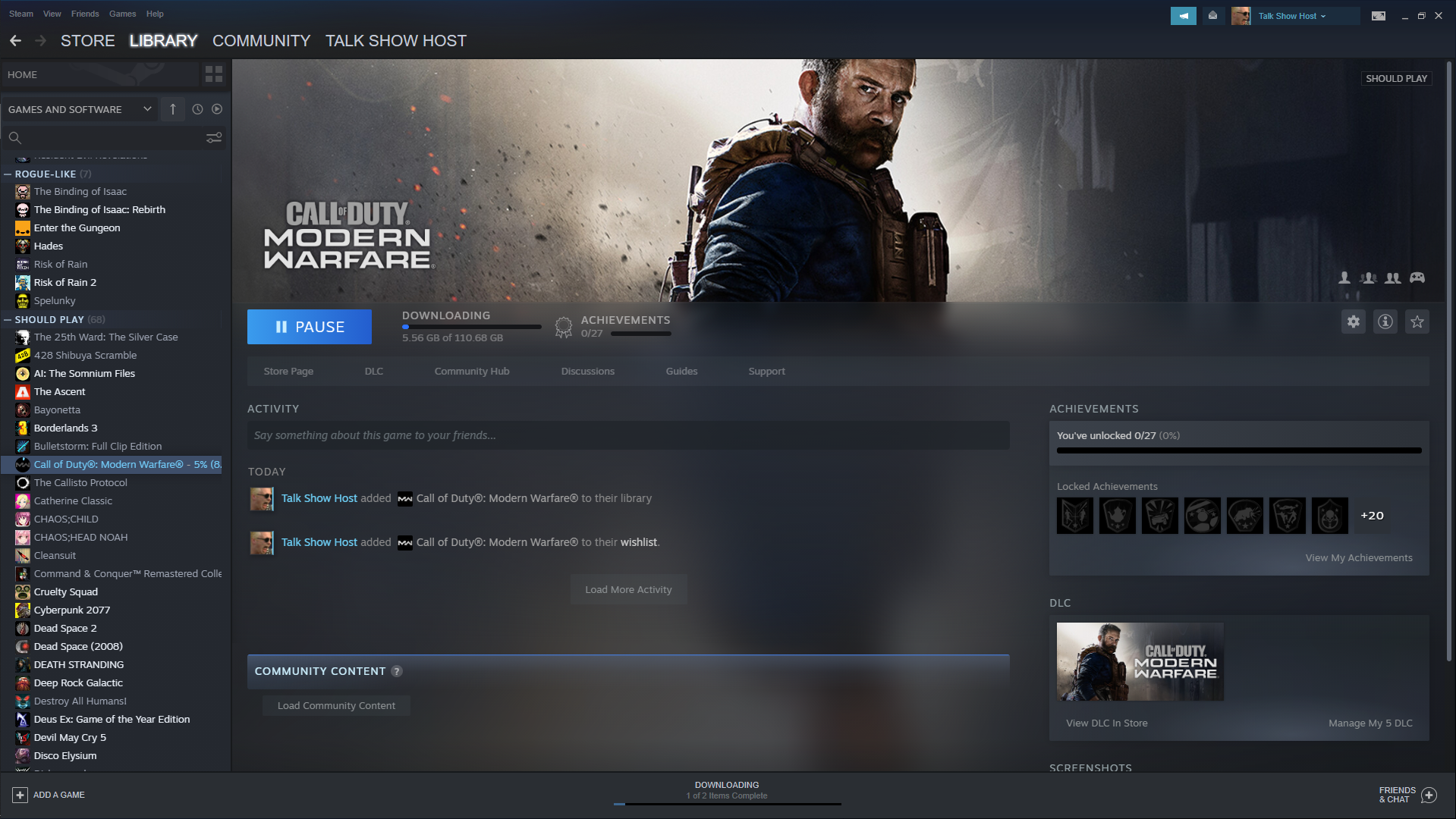1456x819 pixels.
Task: Open Discussions link
Action: point(588,371)
